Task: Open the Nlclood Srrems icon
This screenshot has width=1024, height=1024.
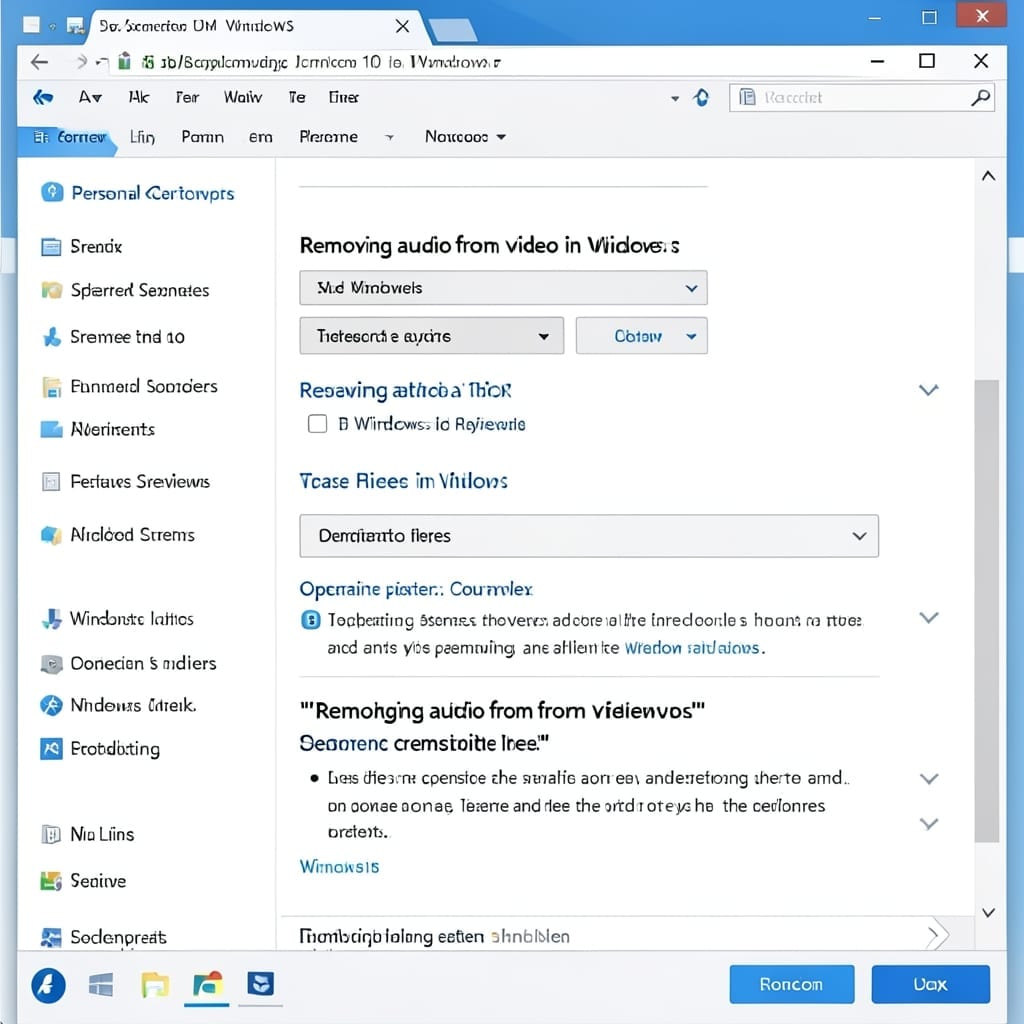Action: (51, 535)
